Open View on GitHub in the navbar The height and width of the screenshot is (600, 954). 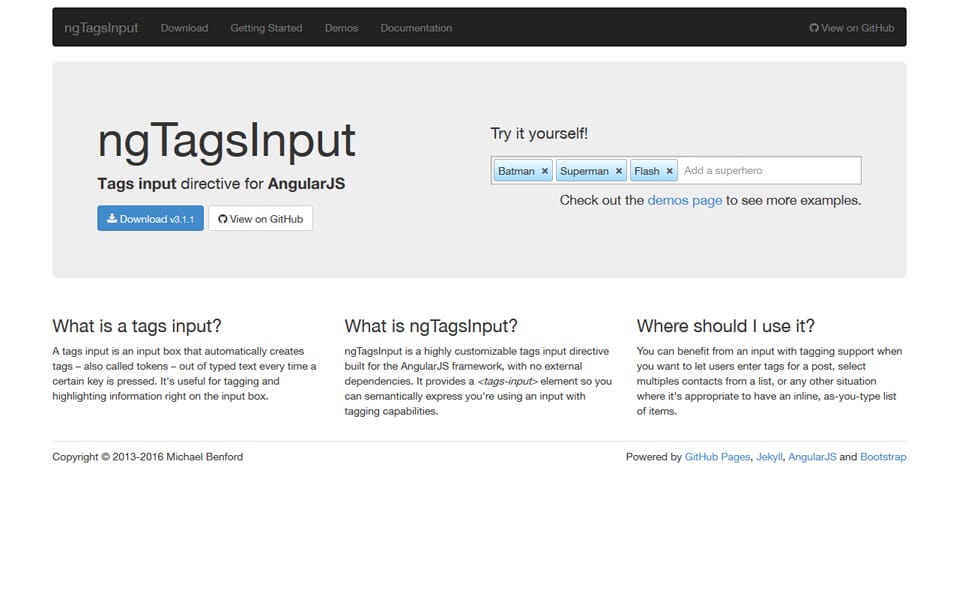pyautogui.click(x=852, y=28)
